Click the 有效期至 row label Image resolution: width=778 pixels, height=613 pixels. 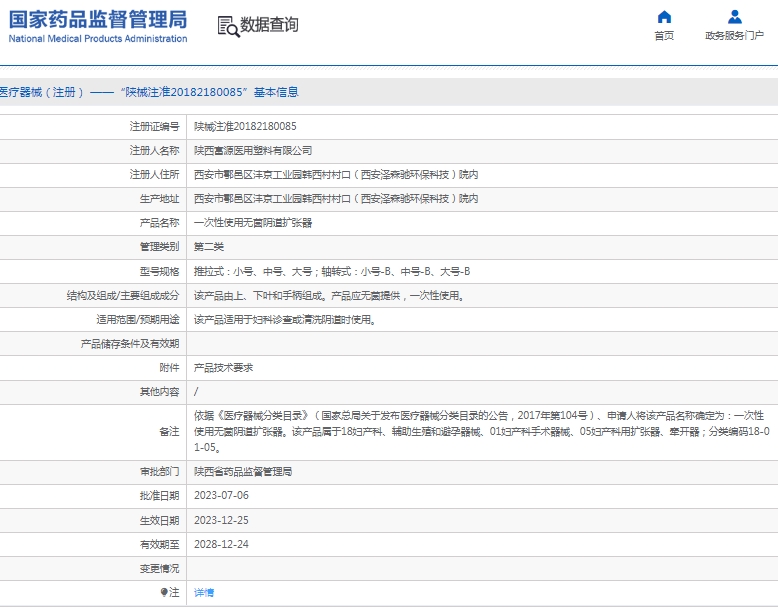(159, 545)
